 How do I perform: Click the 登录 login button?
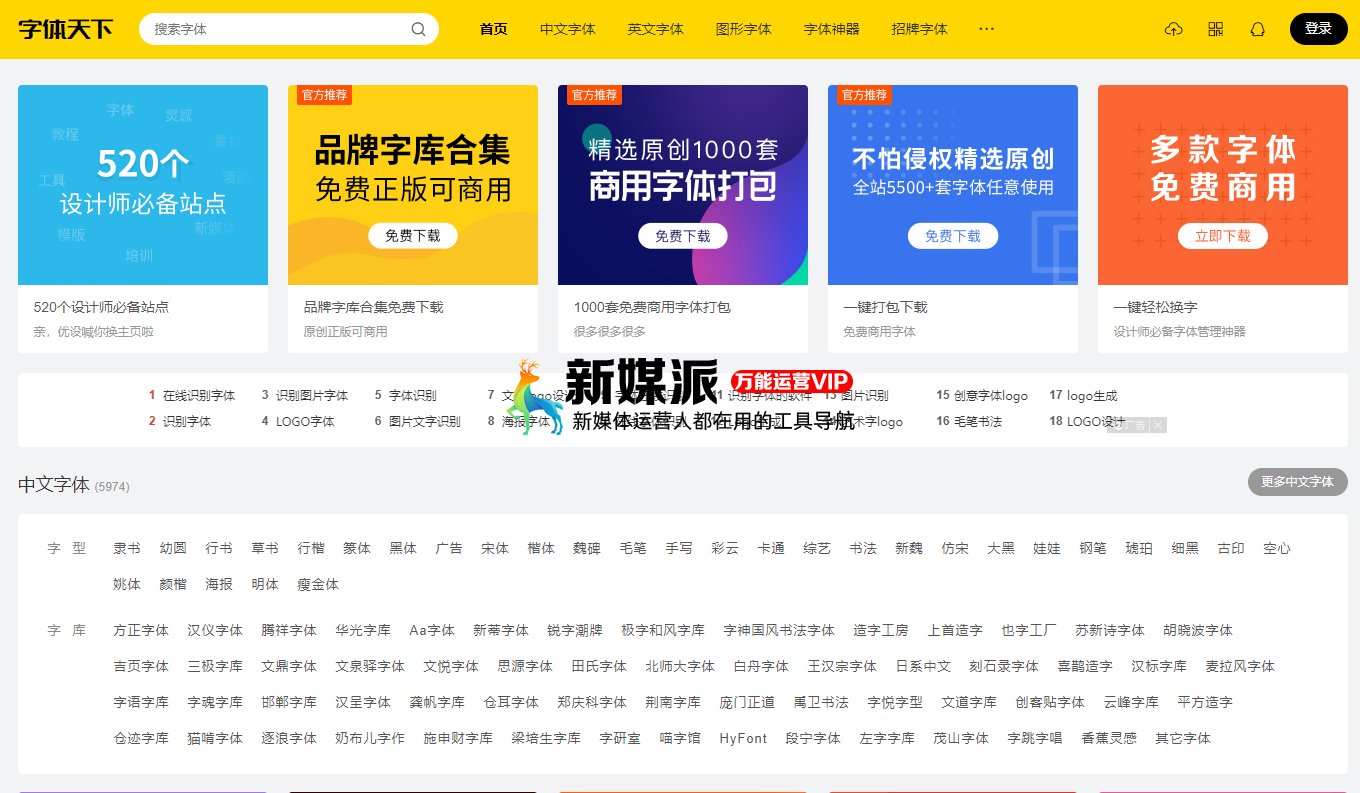pyautogui.click(x=1319, y=29)
